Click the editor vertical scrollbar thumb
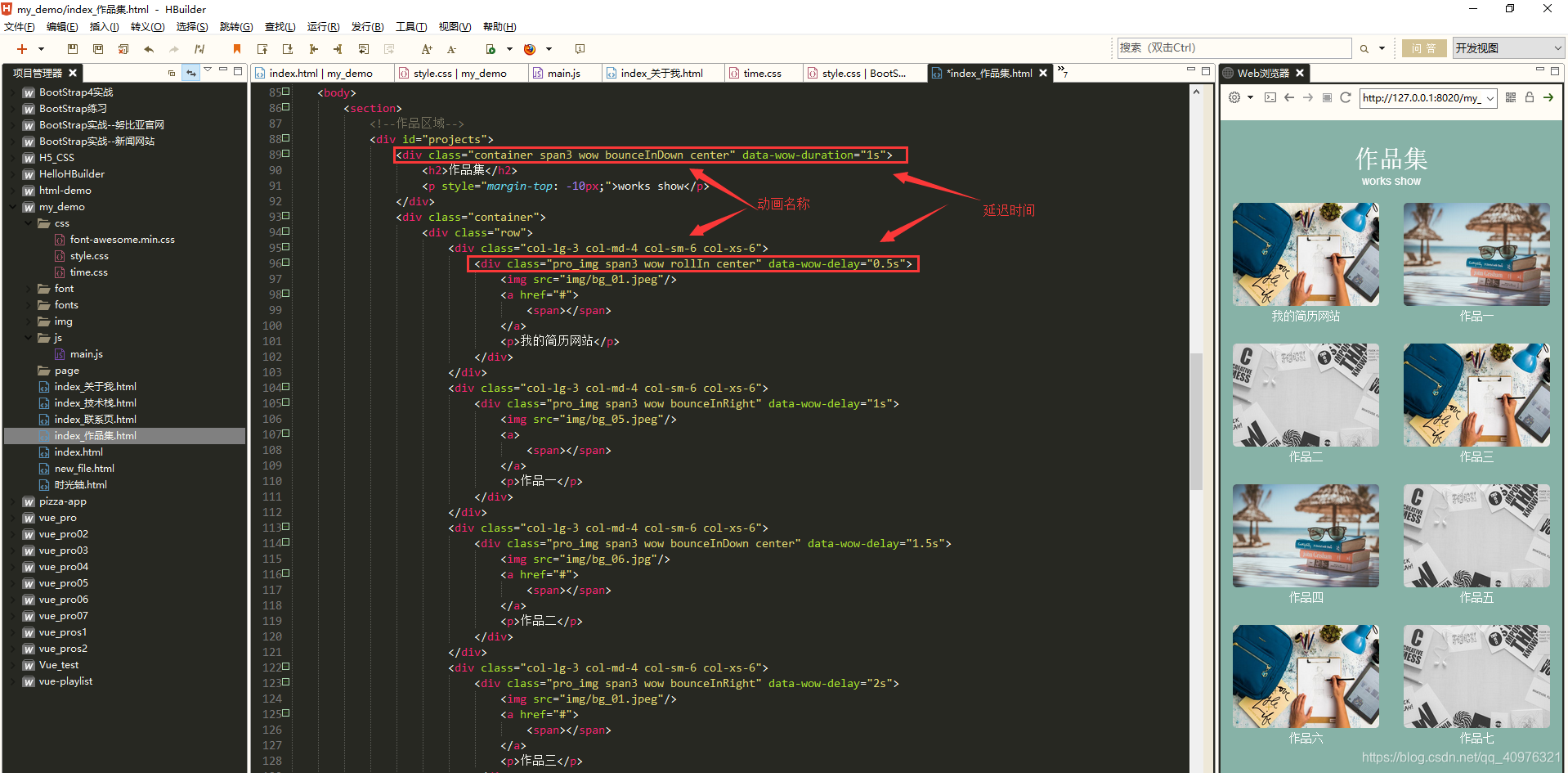This screenshot has height=773, width=1568. click(x=1196, y=421)
